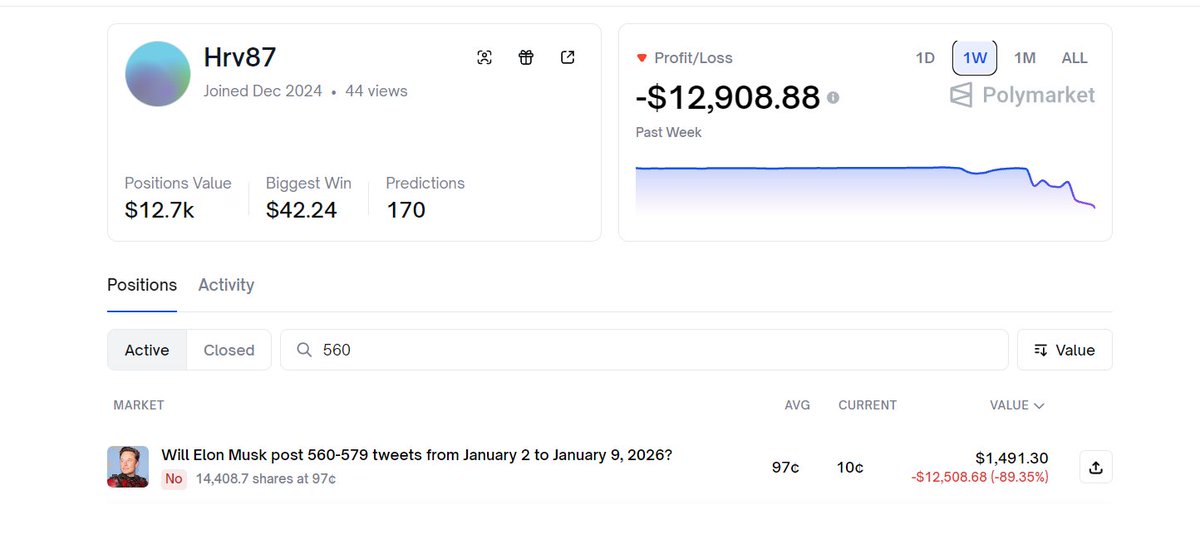
Task: Click the No outcome badge
Action: tap(174, 479)
